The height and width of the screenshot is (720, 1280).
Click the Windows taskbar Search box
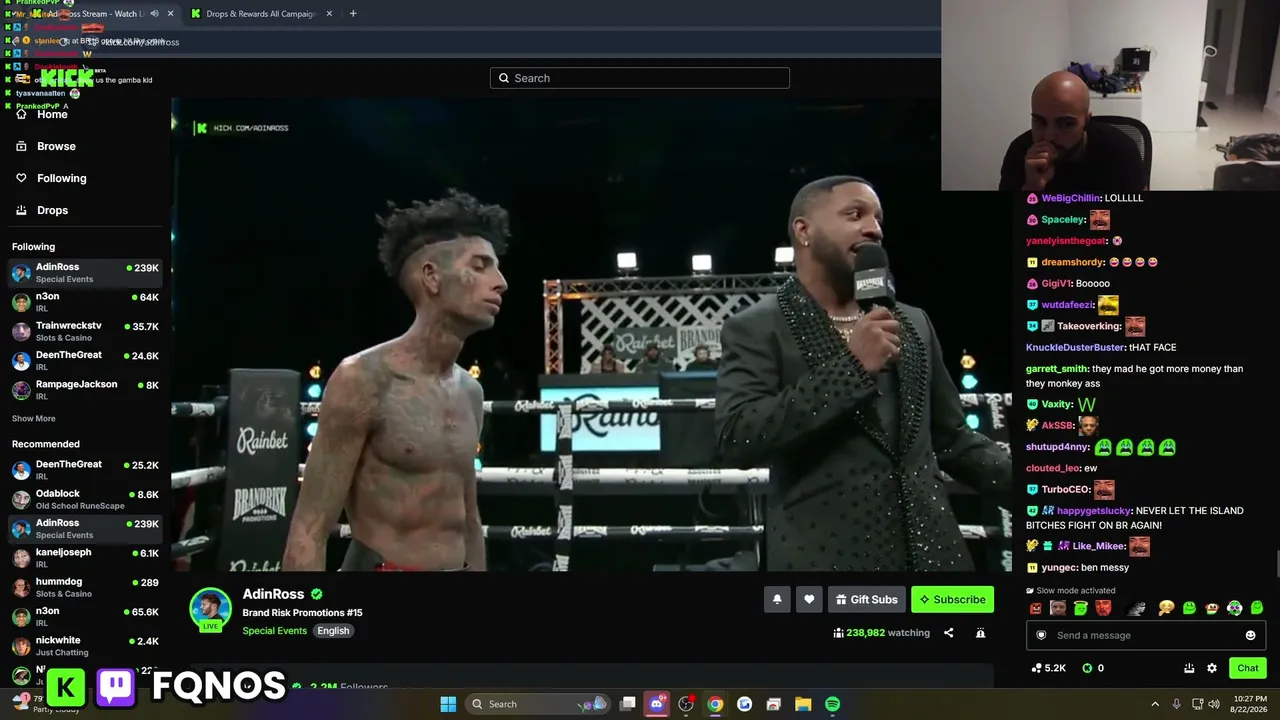(x=540, y=704)
